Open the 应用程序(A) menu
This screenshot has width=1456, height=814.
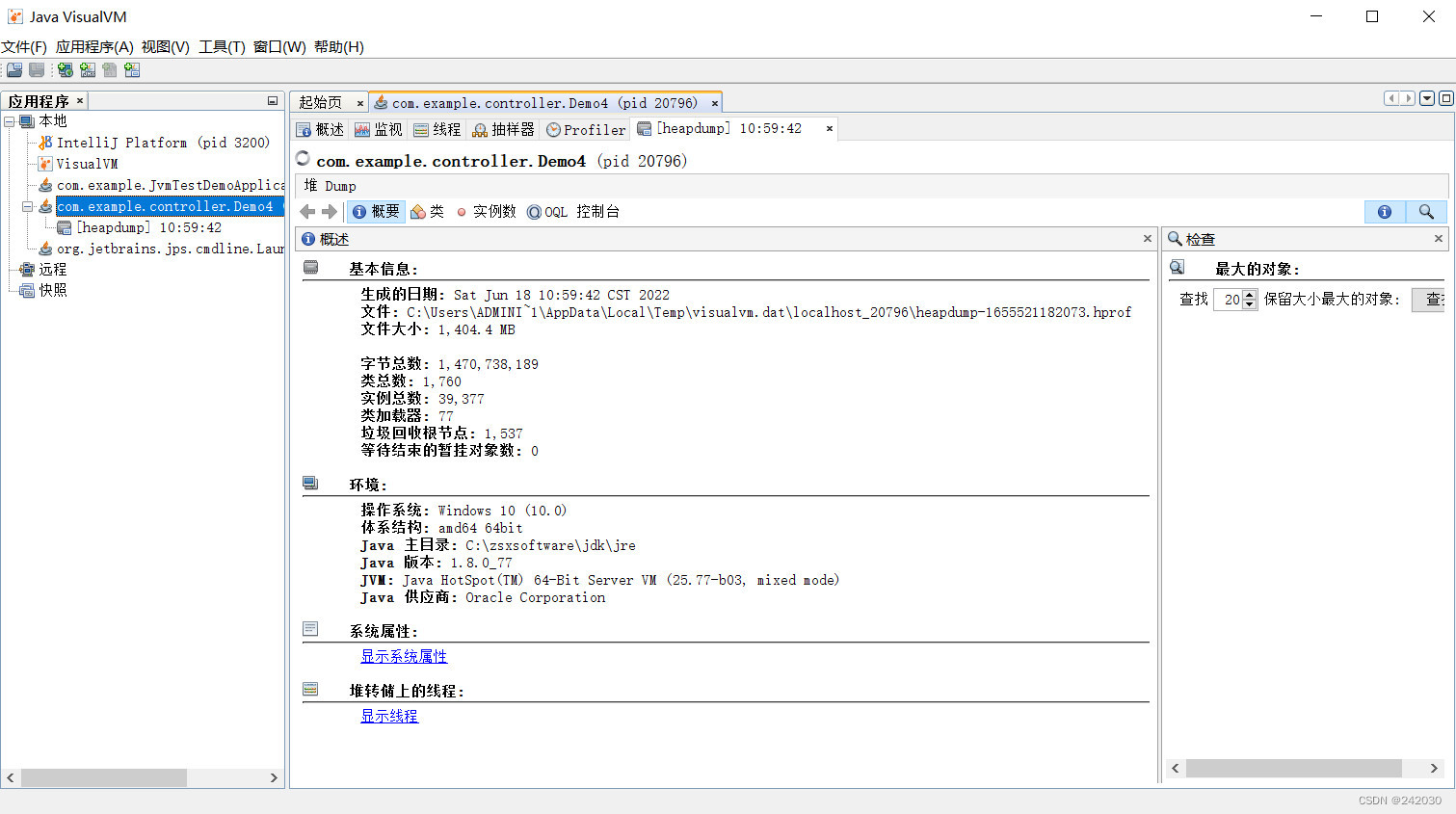[x=94, y=47]
